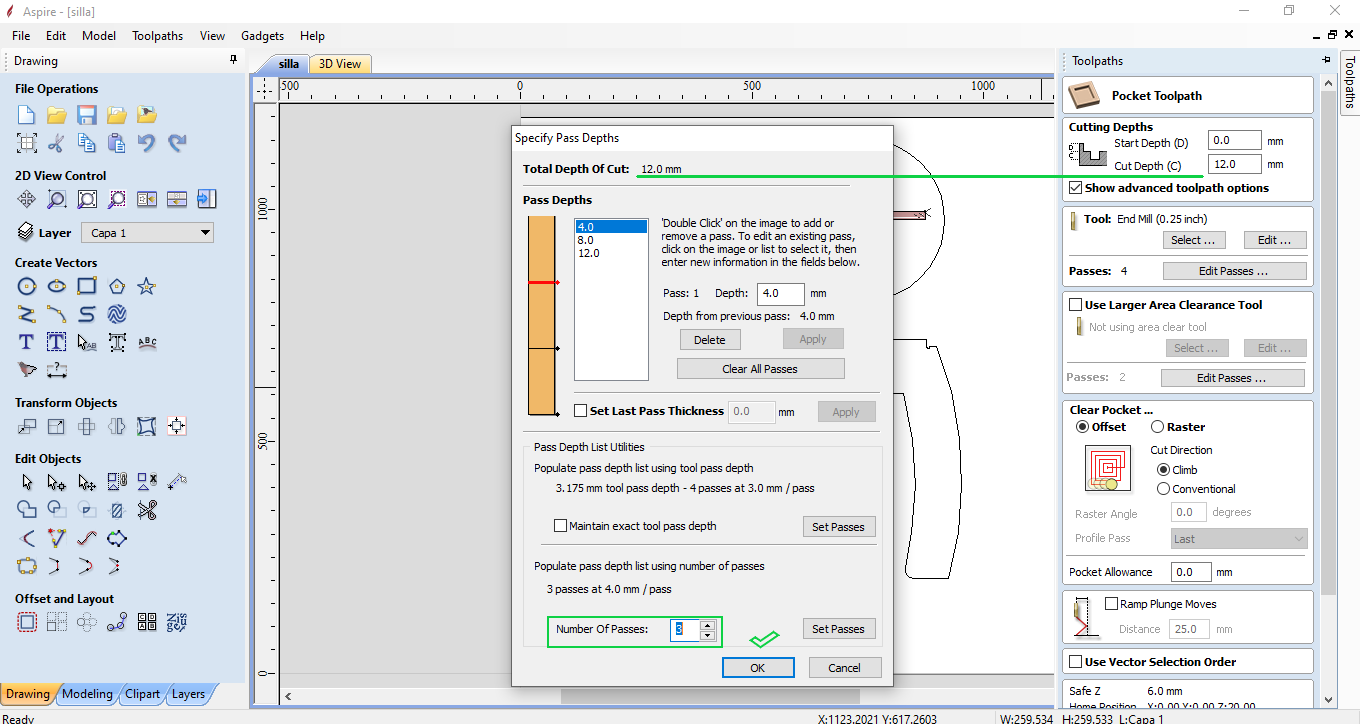Choose the arrow Selection tool under Edit Objects
The height and width of the screenshot is (724, 1360).
27,482
